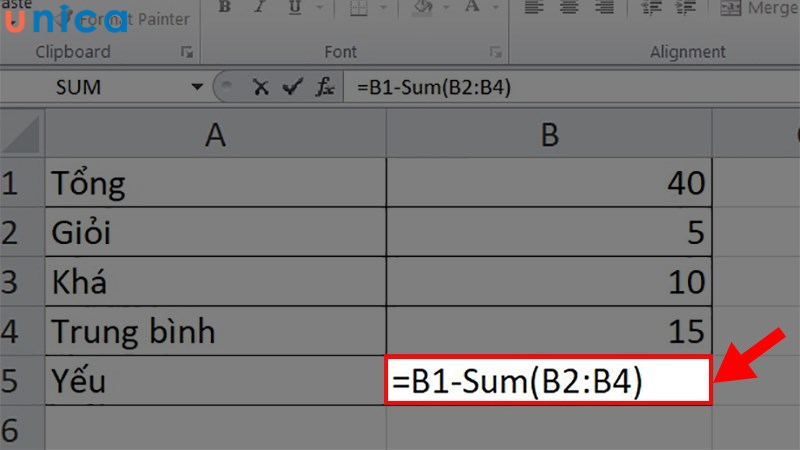Increase indent in Alignment group
Viewport: 800px width, 450px height.
(686, 7)
